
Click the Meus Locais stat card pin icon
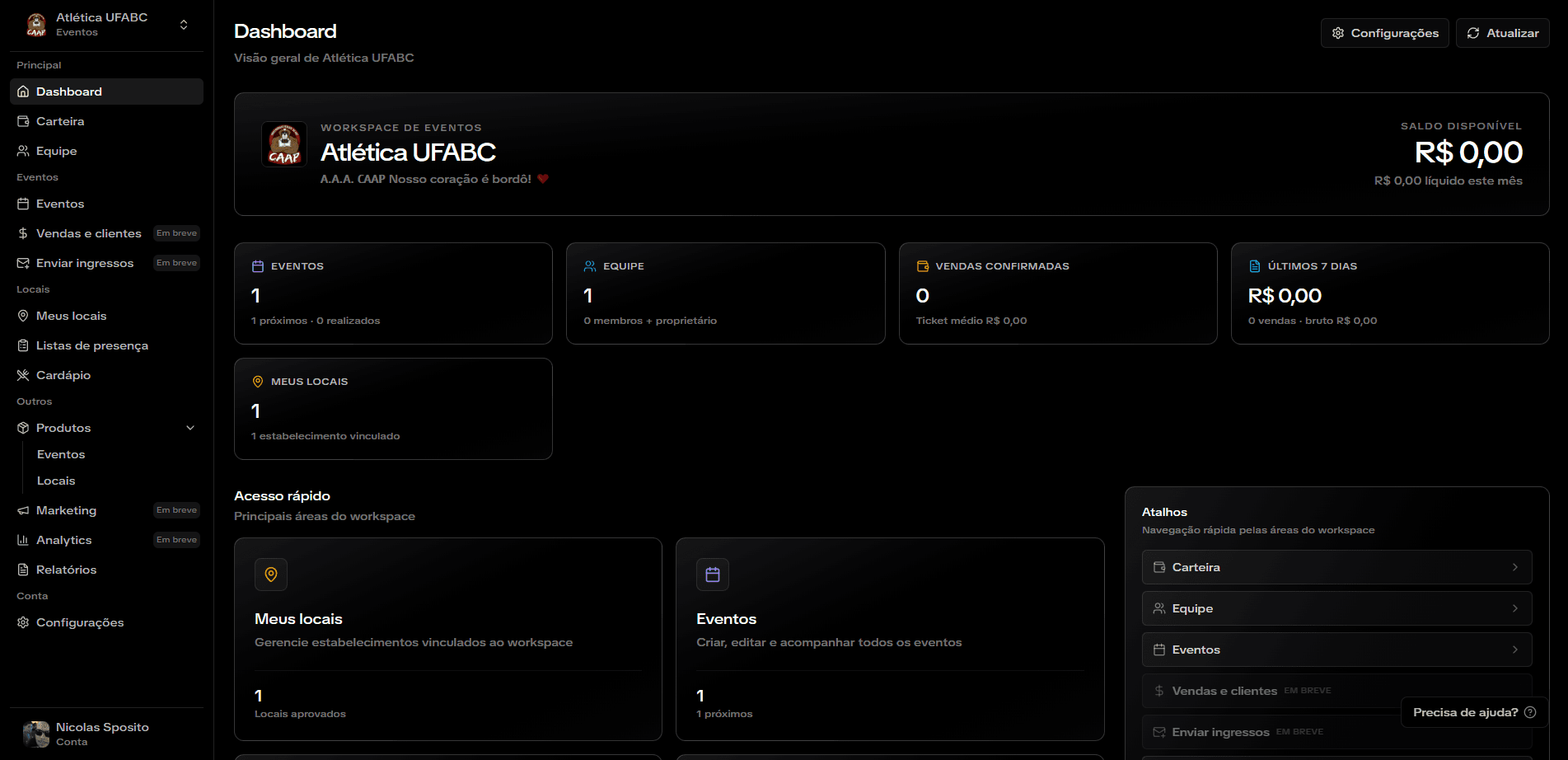pyautogui.click(x=258, y=382)
